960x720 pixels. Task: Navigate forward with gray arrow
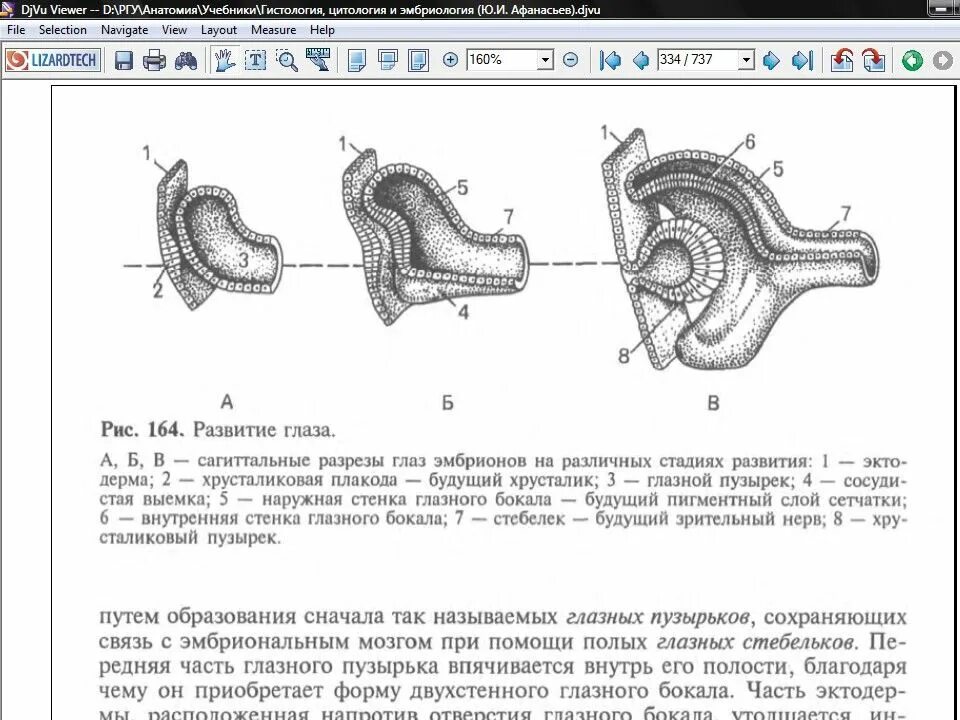(943, 60)
